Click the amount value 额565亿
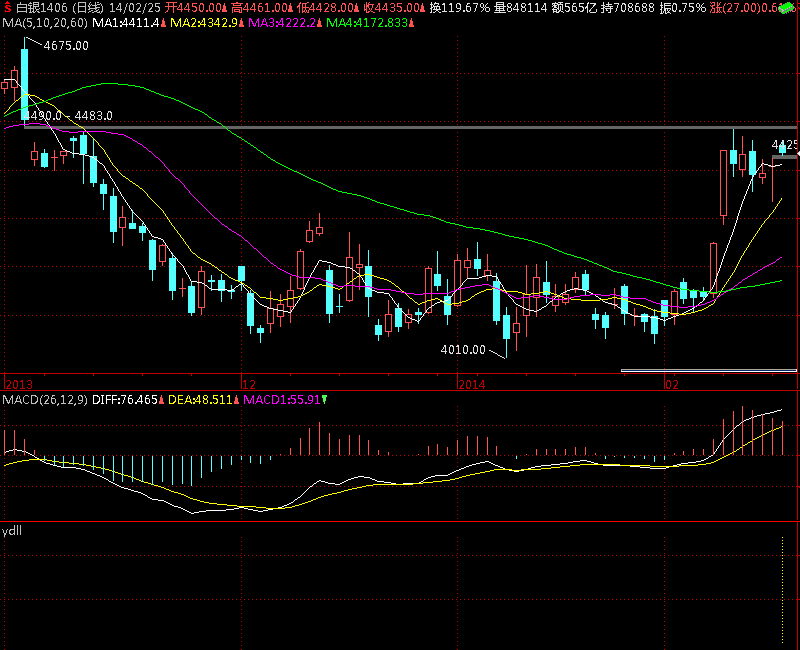This screenshot has height=650, width=800. [x=574, y=8]
